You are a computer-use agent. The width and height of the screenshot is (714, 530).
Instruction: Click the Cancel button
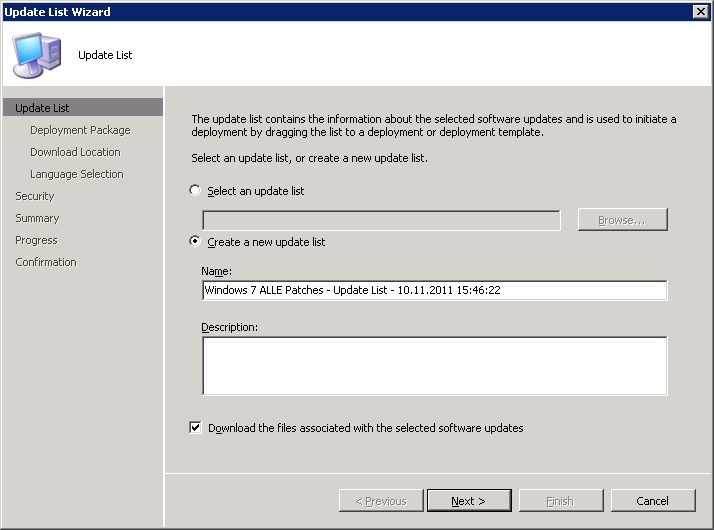653,501
